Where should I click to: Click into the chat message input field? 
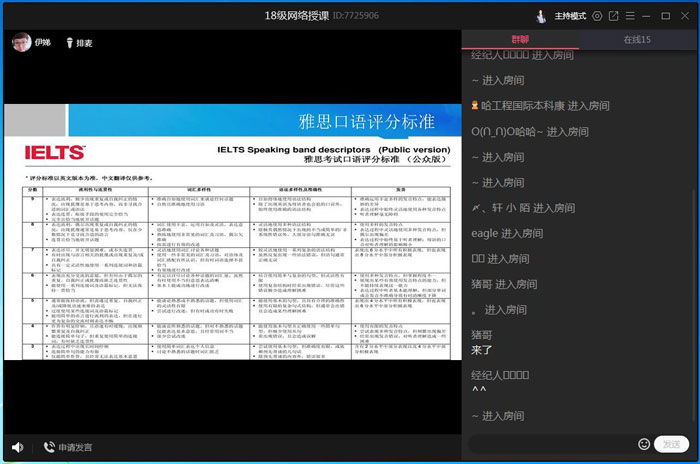click(x=553, y=444)
